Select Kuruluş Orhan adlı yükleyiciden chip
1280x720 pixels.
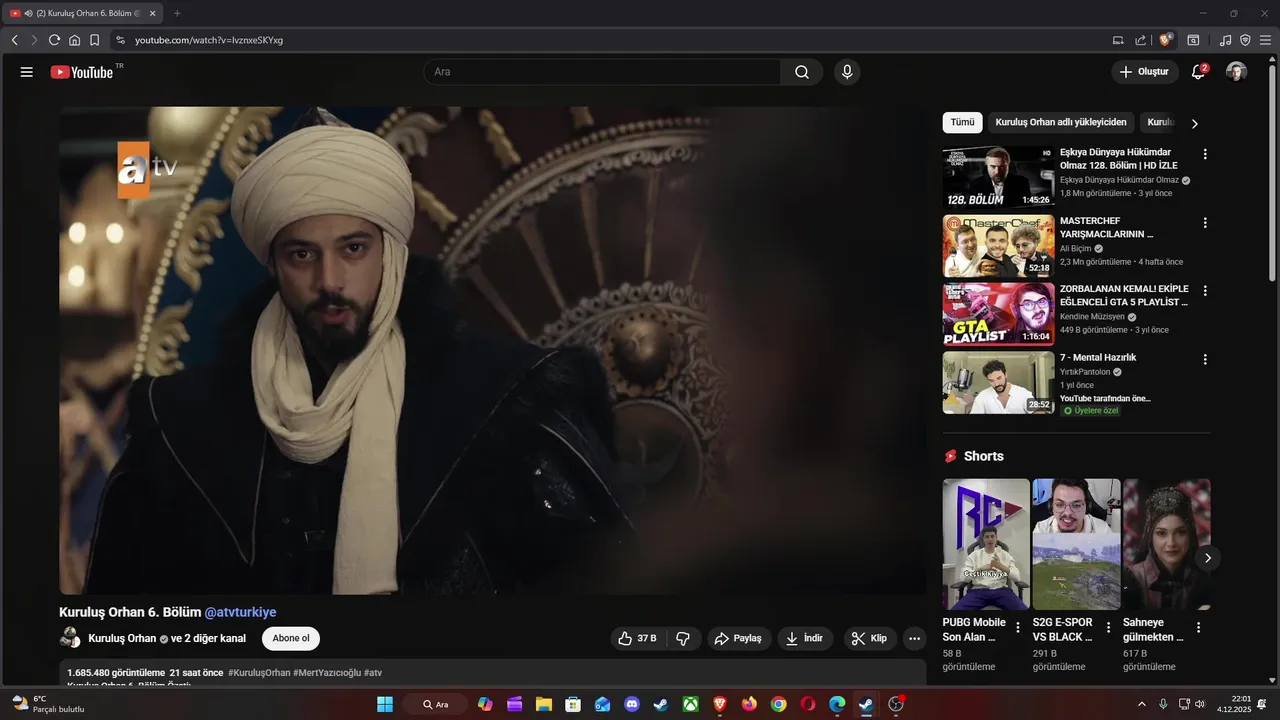pyautogui.click(x=1061, y=122)
